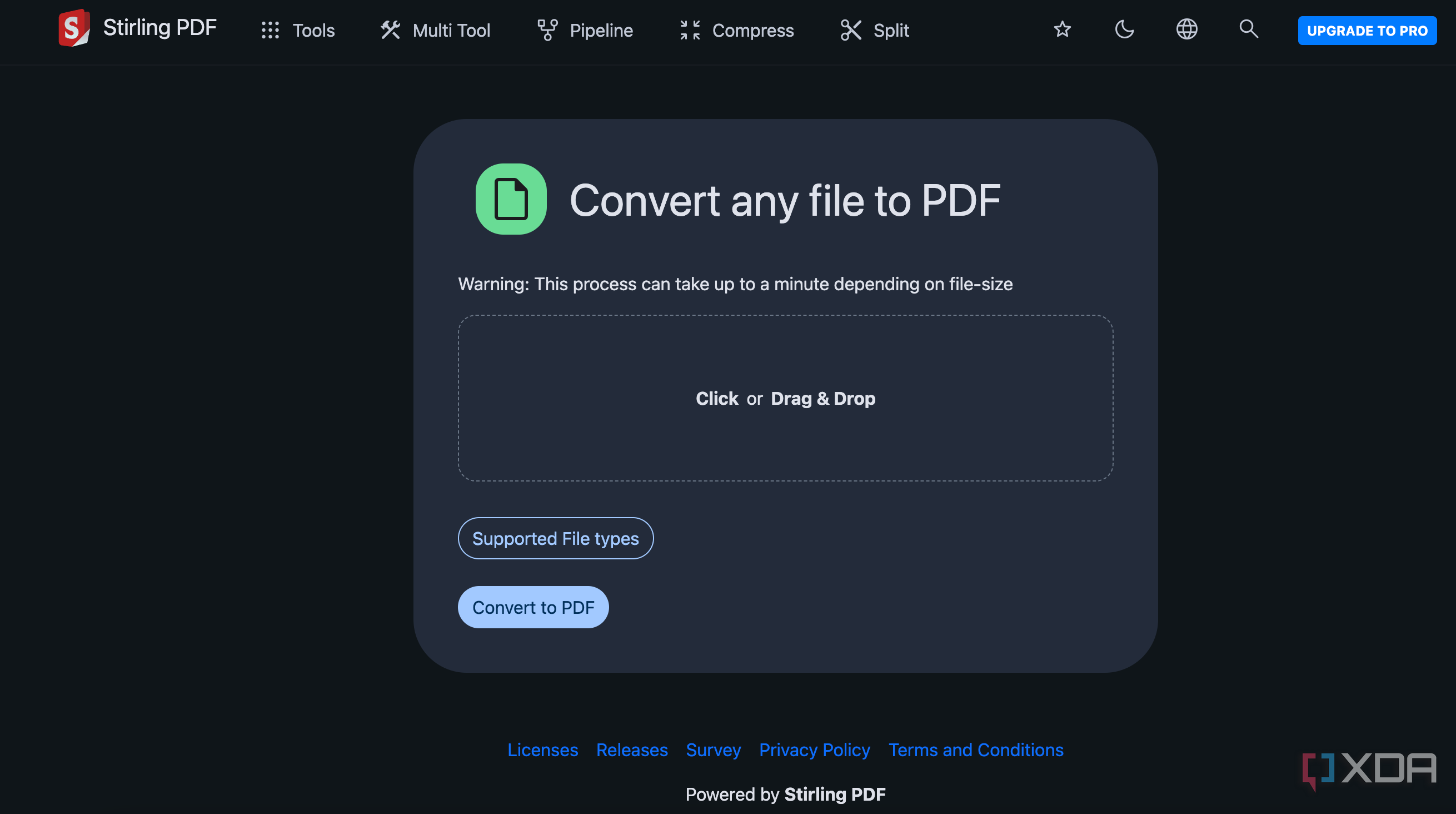The image size is (1456, 814).
Task: Click the Split scissors icon
Action: coord(851,30)
